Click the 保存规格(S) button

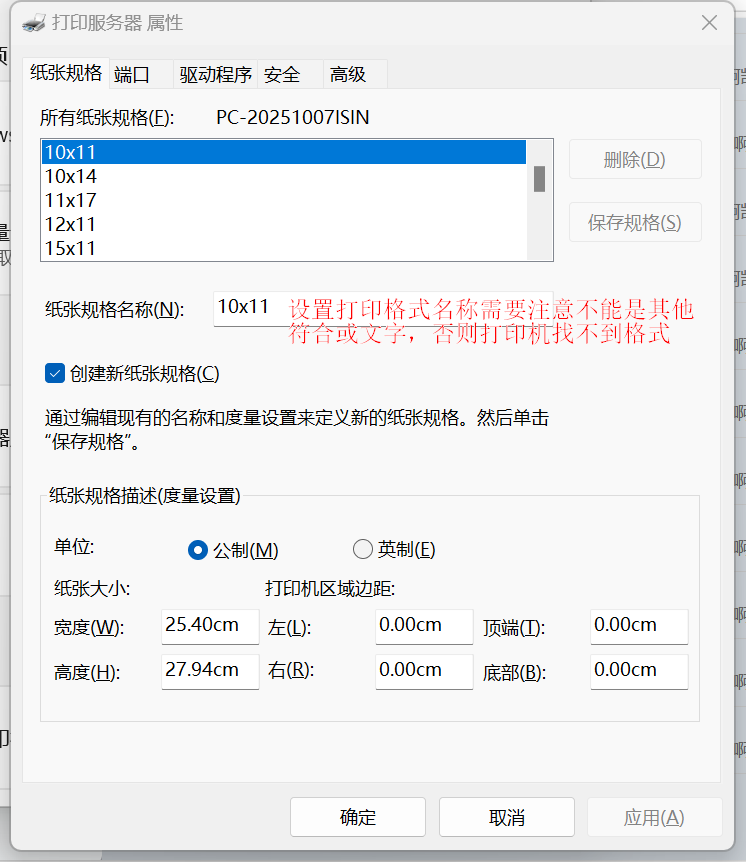[x=635, y=222]
